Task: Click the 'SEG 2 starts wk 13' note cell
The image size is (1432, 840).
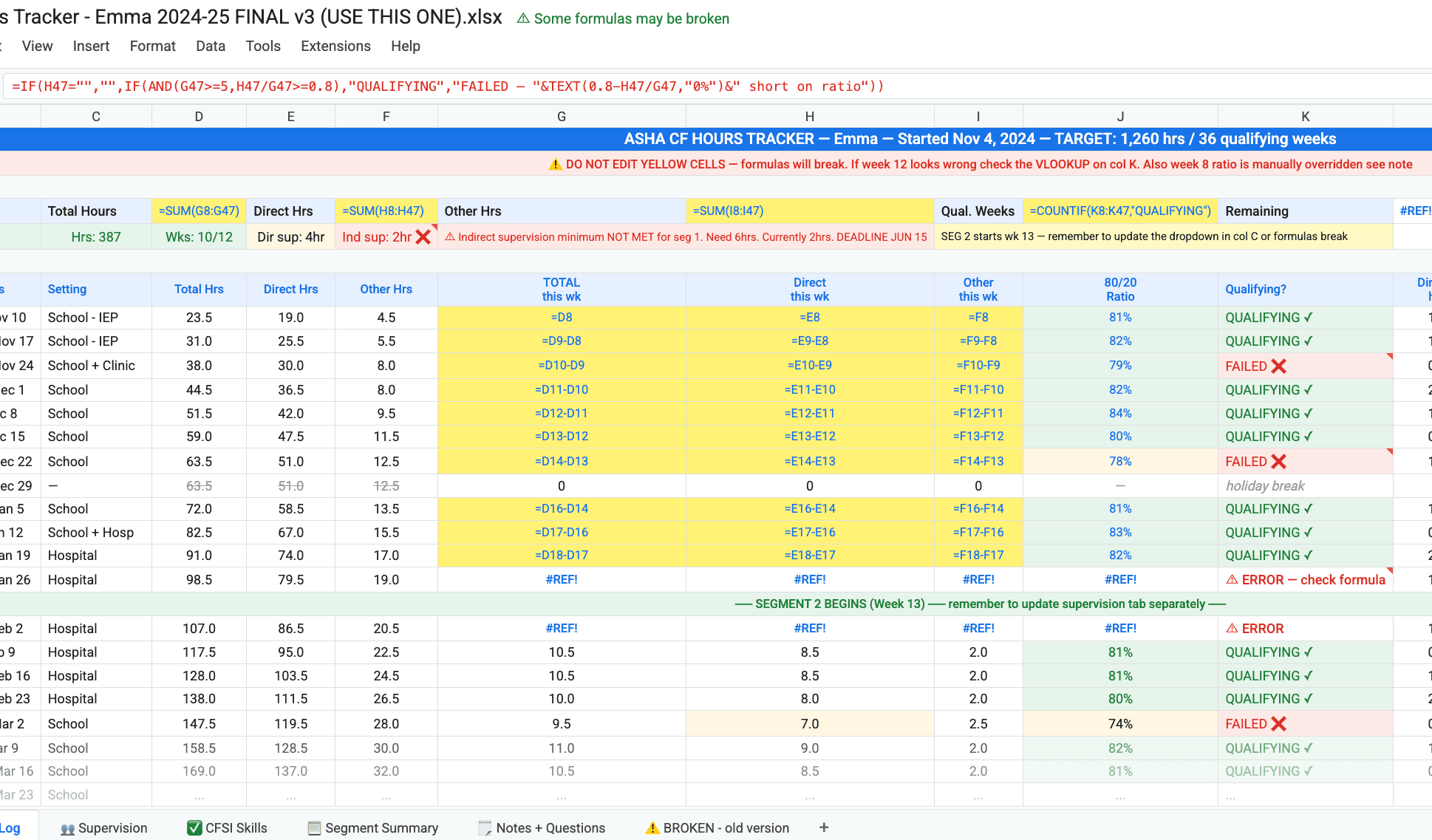Action: pos(1163,237)
